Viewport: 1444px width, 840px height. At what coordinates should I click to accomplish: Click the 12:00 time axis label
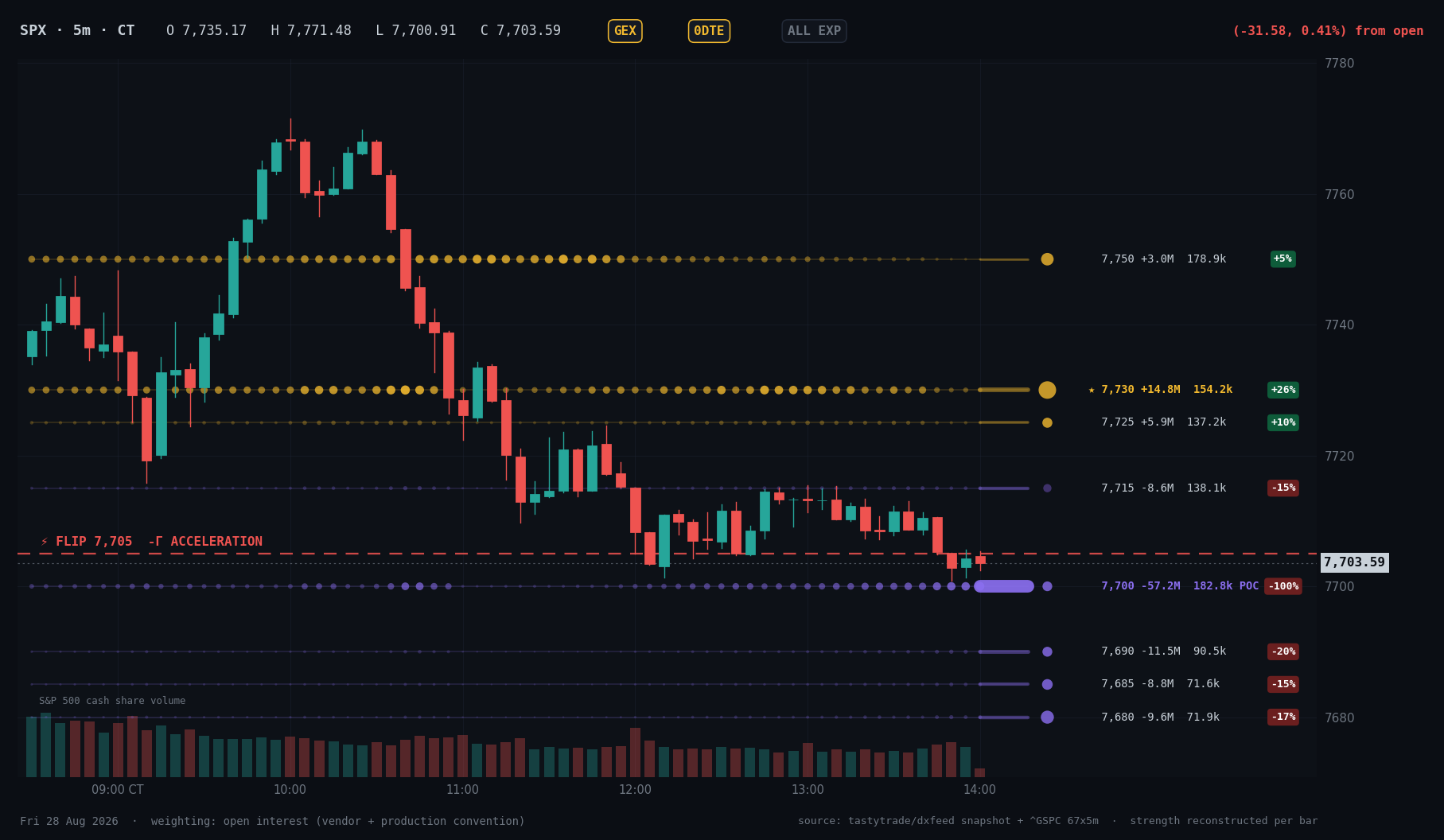coord(635,790)
